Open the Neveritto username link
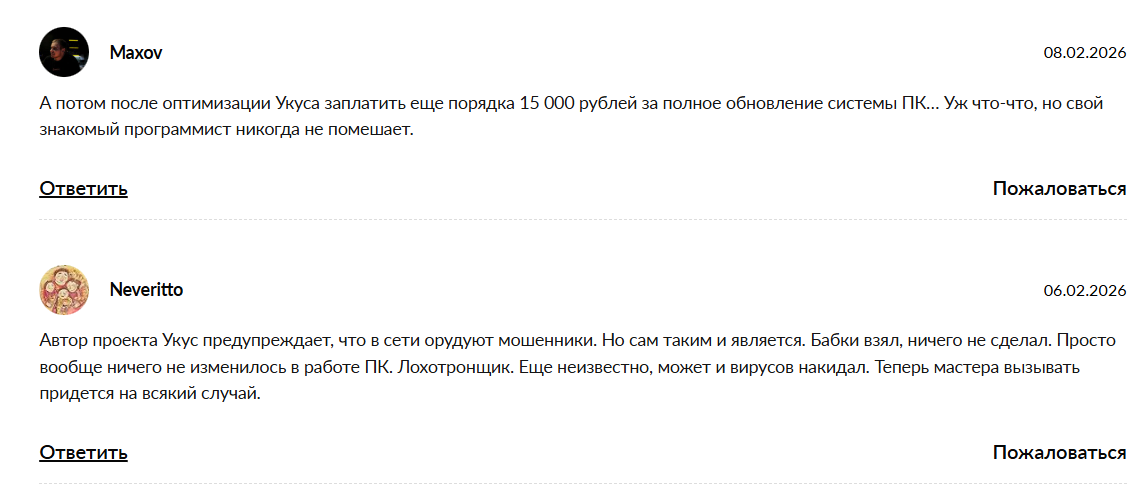Screen dimensions: 1147x501 click(146, 290)
